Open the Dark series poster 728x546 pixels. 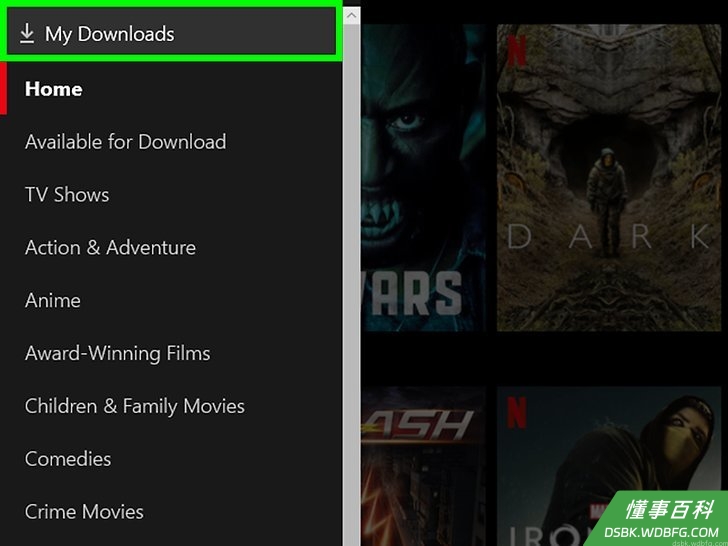[609, 178]
